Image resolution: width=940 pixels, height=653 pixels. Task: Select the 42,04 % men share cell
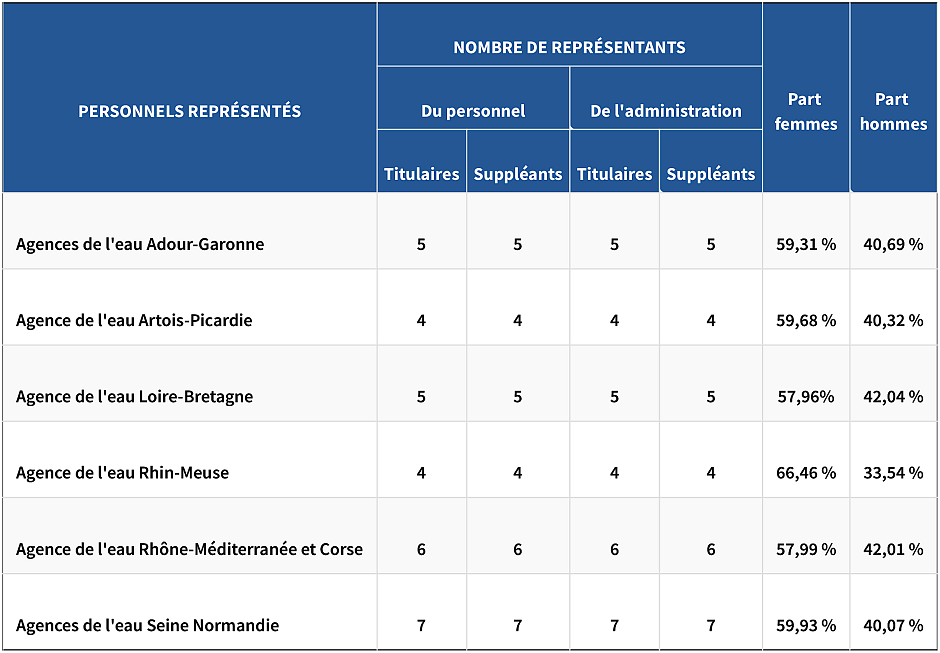coord(893,396)
